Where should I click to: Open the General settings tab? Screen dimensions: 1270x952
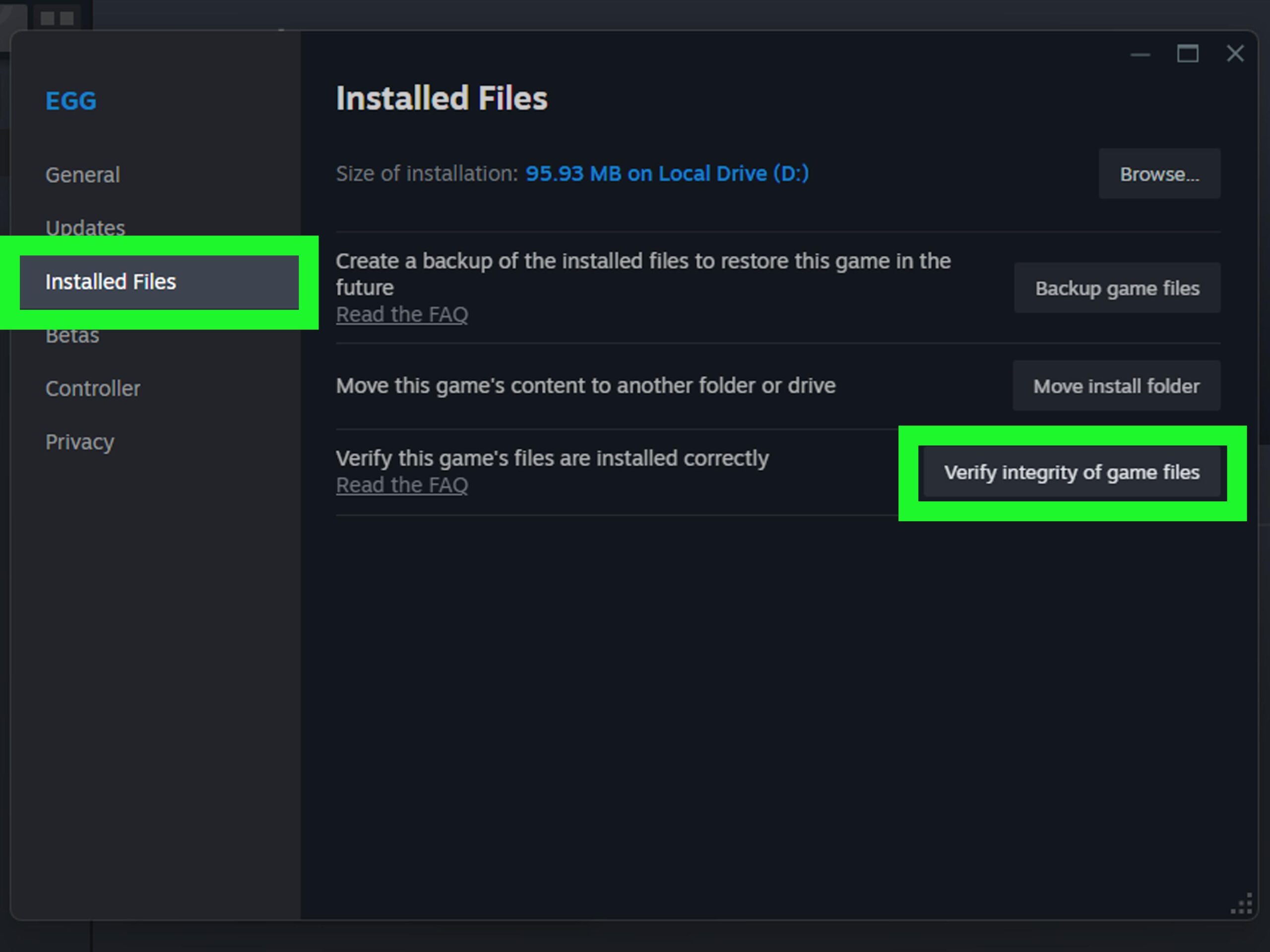(83, 175)
